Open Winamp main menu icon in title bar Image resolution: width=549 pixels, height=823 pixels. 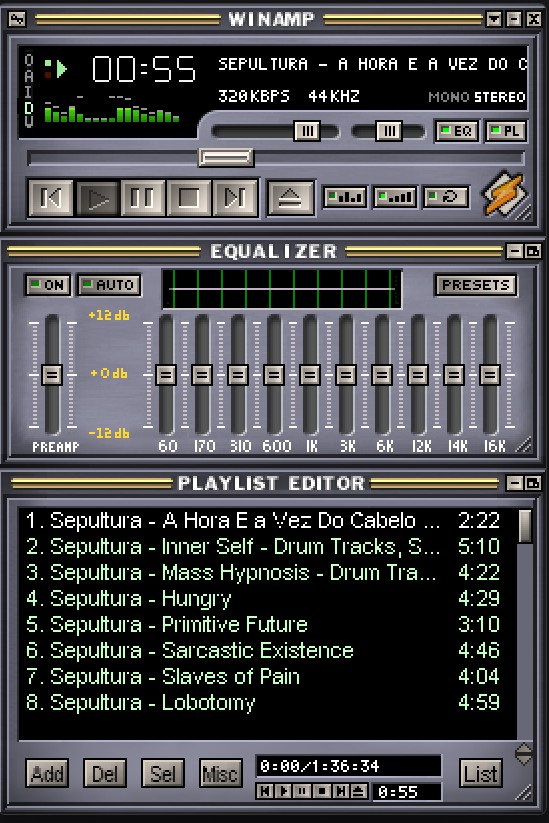pos(17,19)
